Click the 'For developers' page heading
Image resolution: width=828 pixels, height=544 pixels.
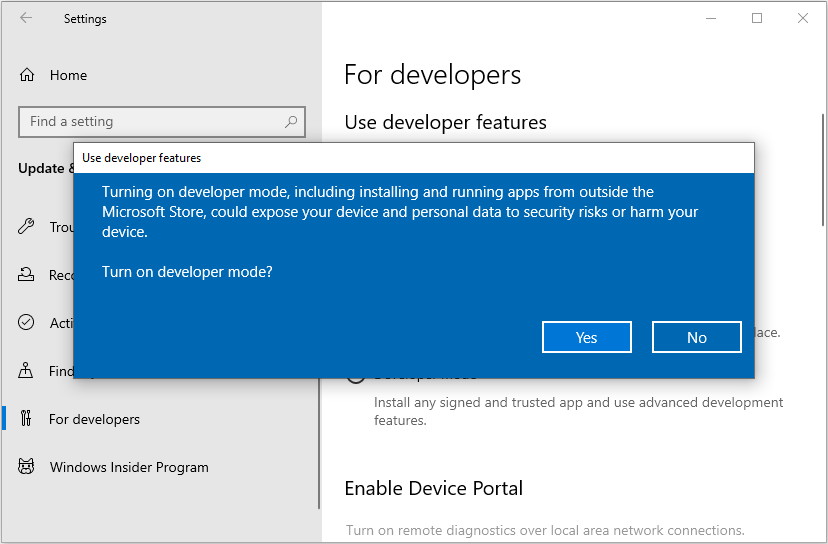[432, 75]
